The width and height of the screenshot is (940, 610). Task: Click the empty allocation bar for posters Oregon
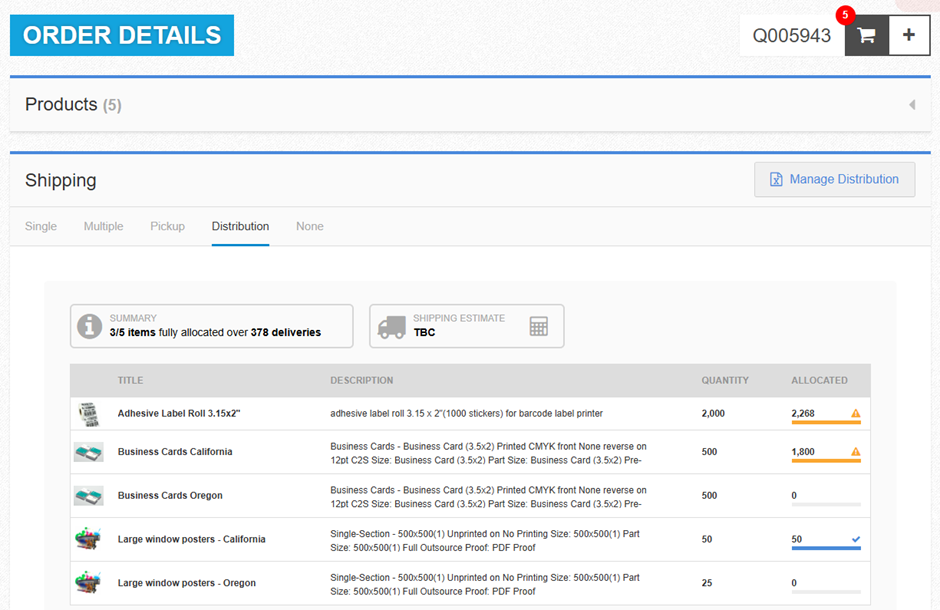point(826,592)
